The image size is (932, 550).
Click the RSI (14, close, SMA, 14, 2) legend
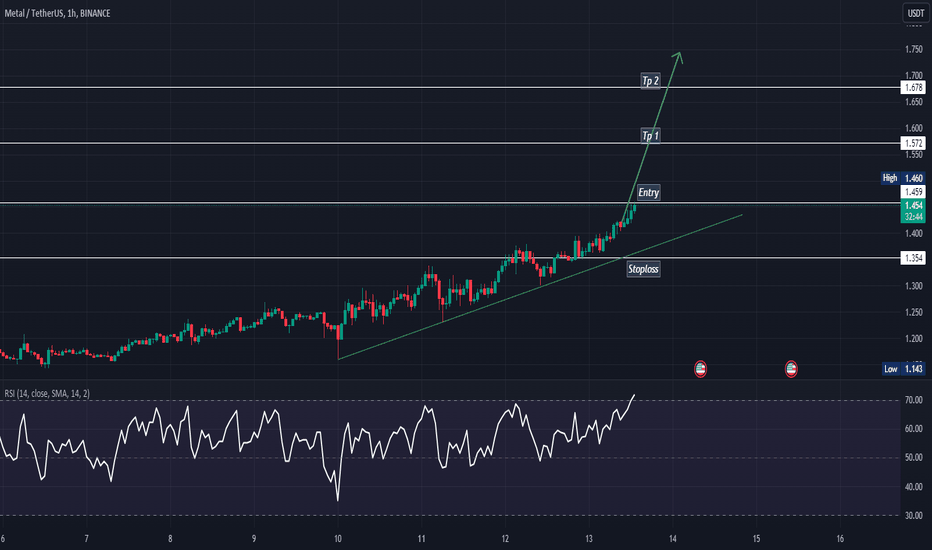(48, 394)
